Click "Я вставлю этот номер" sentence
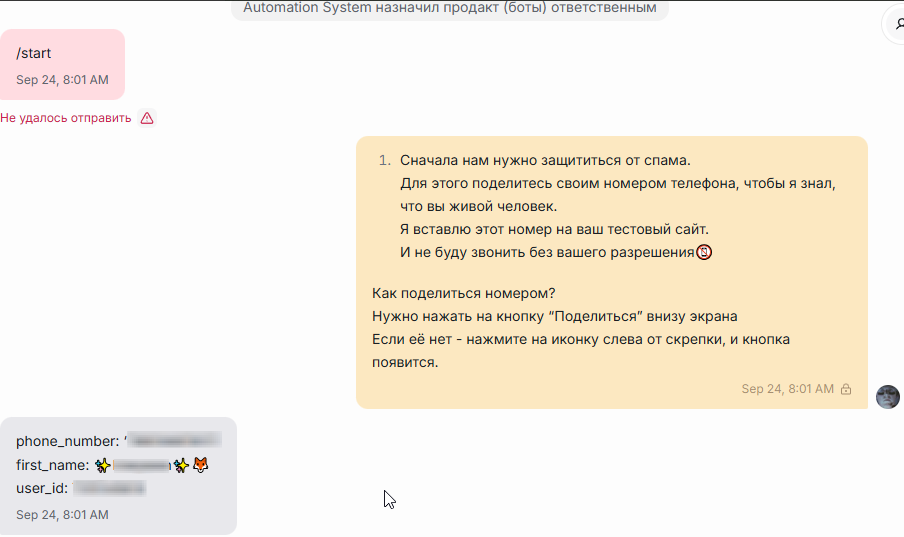Viewport: 904px width, 537px height. pyautogui.click(x=554, y=230)
